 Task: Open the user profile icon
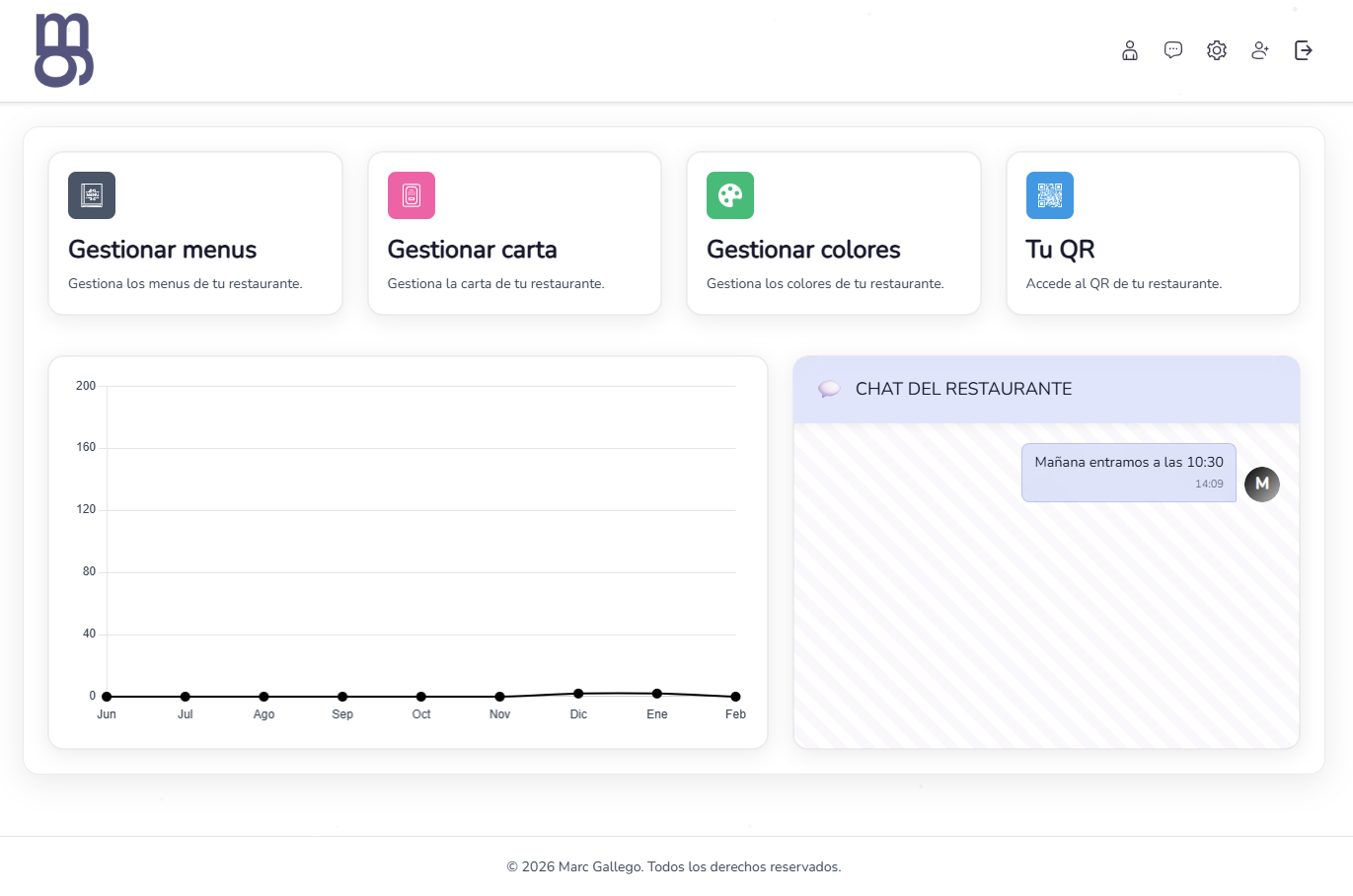point(1130,50)
